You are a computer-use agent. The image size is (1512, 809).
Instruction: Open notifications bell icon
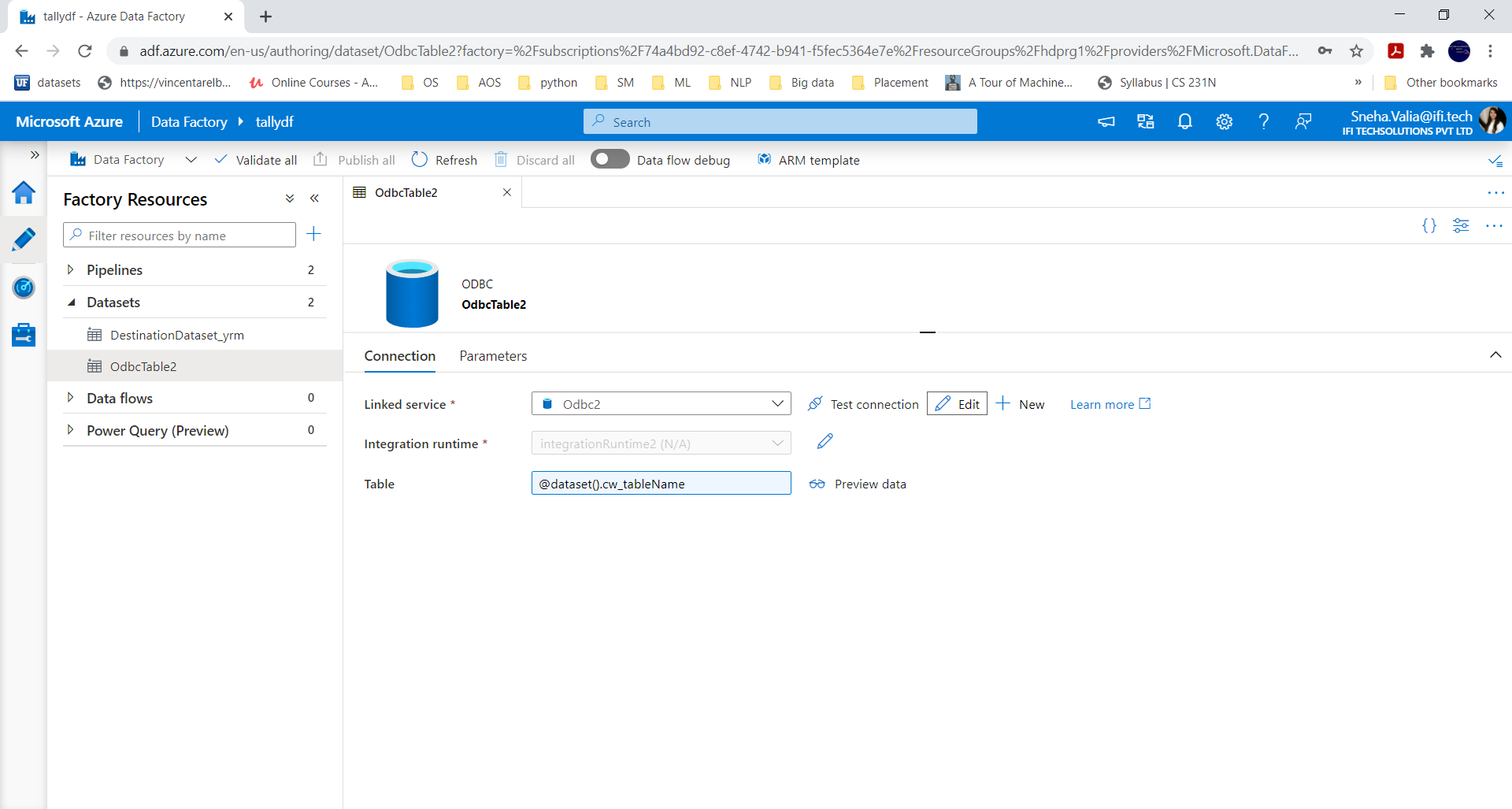point(1184,121)
